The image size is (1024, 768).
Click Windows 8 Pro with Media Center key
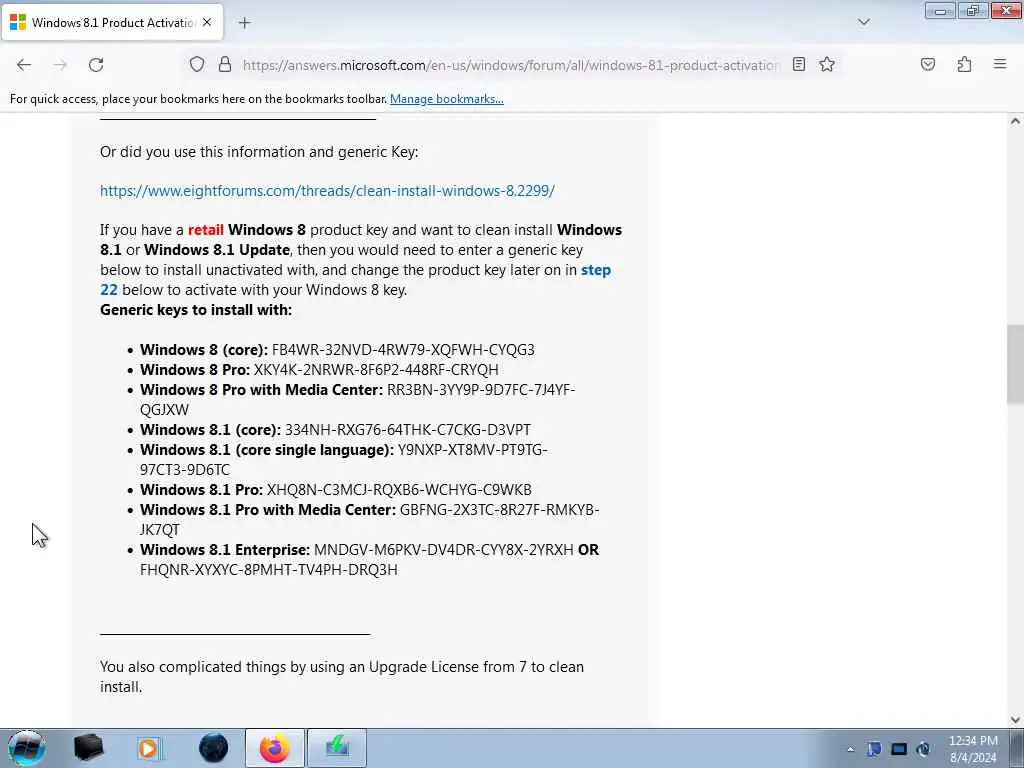pyautogui.click(x=357, y=400)
